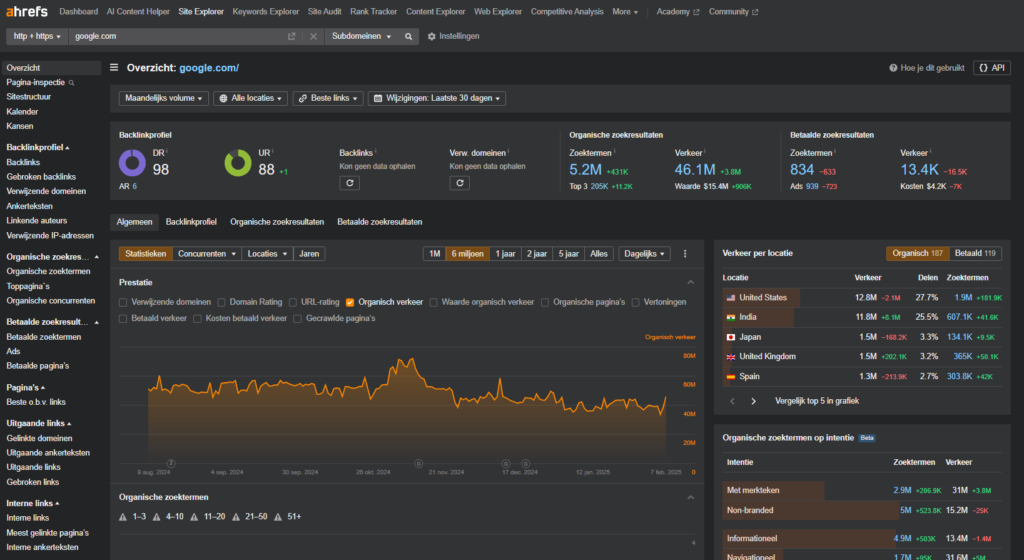The width and height of the screenshot is (1024, 560).
Task: Expand the Alle locaties dropdown
Action: click(250, 98)
